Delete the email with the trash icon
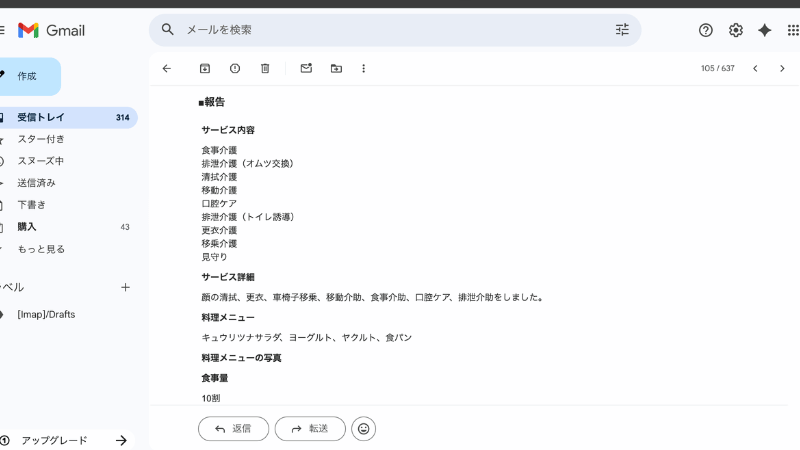Screen dimensions: 800x450 click(x=265, y=68)
